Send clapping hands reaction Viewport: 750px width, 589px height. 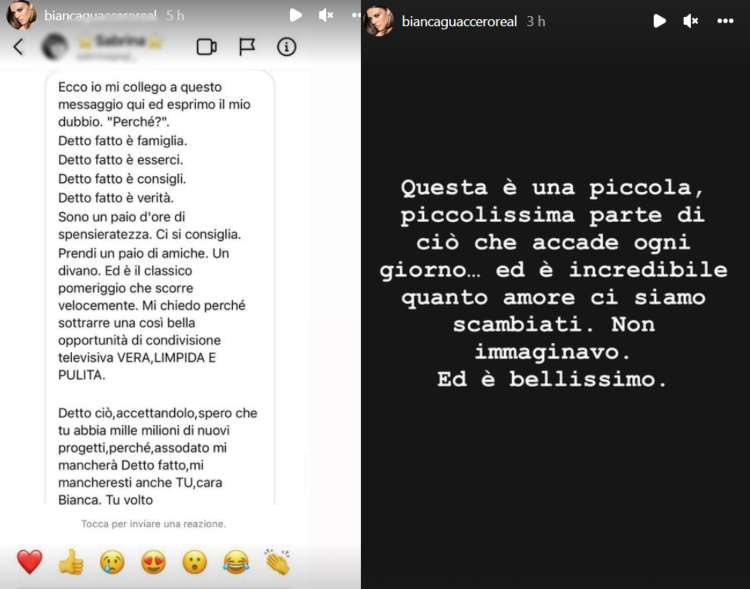(x=278, y=561)
